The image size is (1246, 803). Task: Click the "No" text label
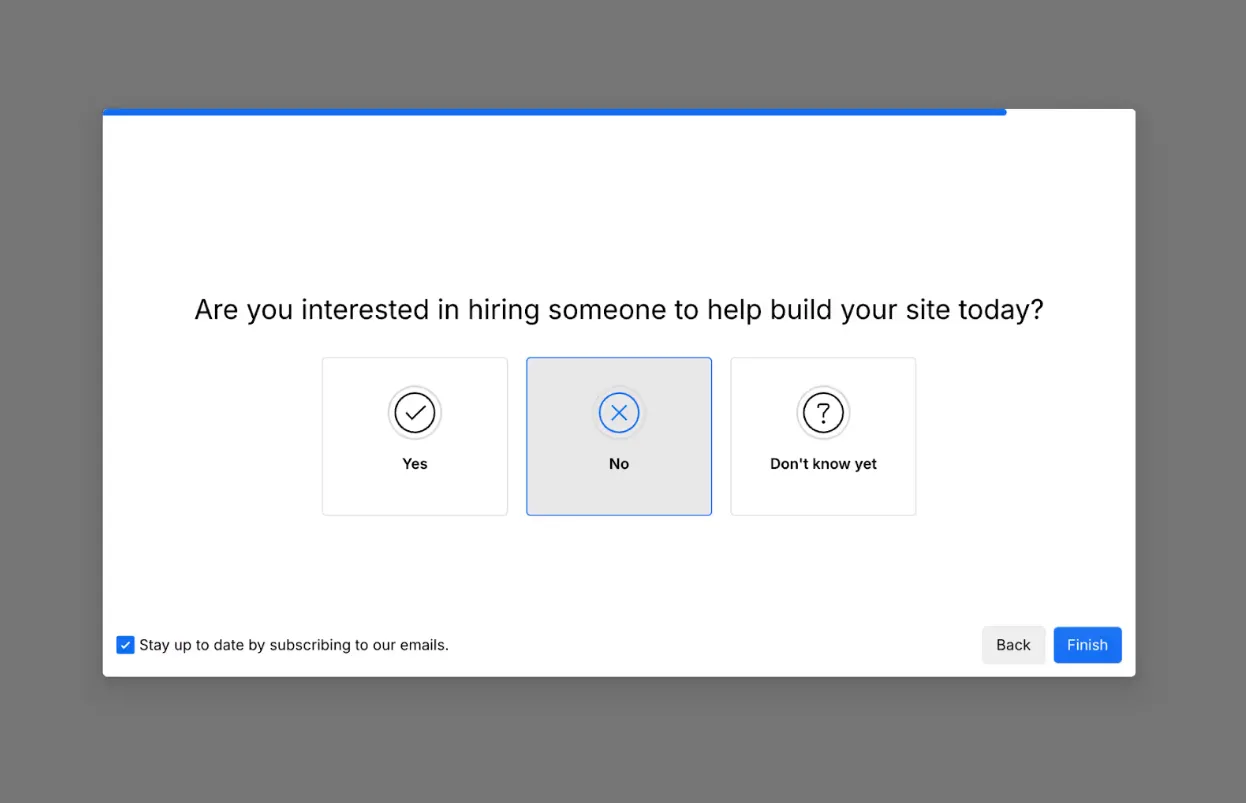tap(619, 464)
